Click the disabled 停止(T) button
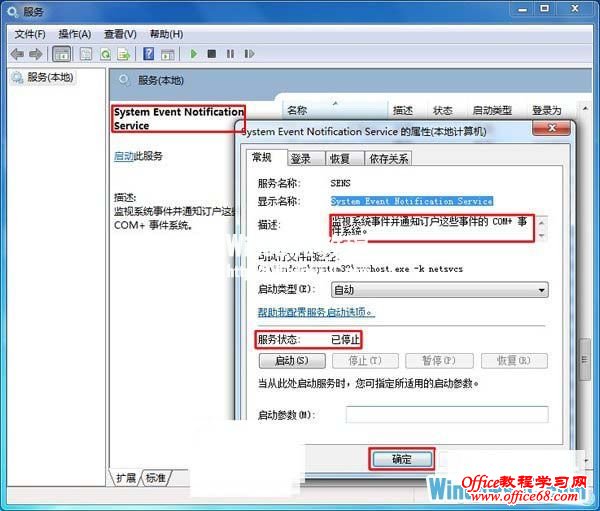Image resolution: width=600 pixels, height=511 pixels. (x=365, y=361)
